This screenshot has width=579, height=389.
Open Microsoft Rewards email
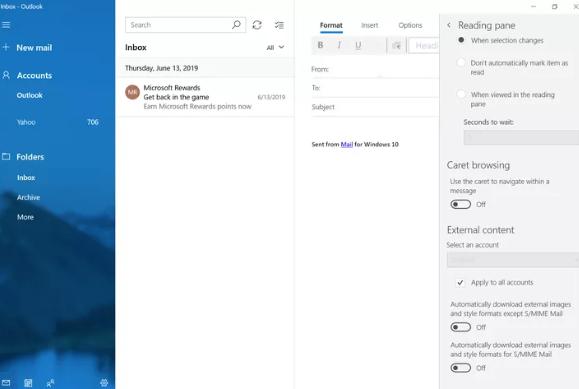(205, 97)
